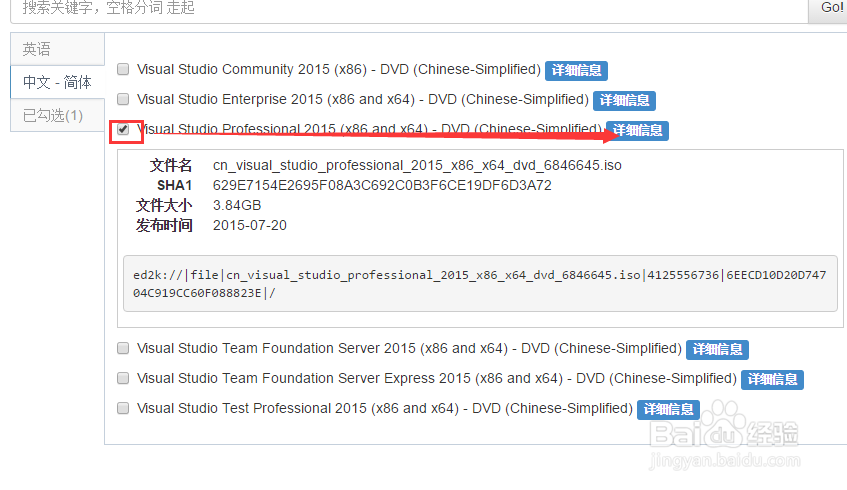
Task: Click the Go! search button
Action: 828,9
